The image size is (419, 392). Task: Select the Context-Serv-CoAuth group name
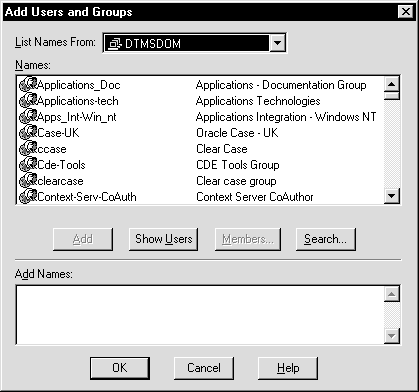point(87,197)
